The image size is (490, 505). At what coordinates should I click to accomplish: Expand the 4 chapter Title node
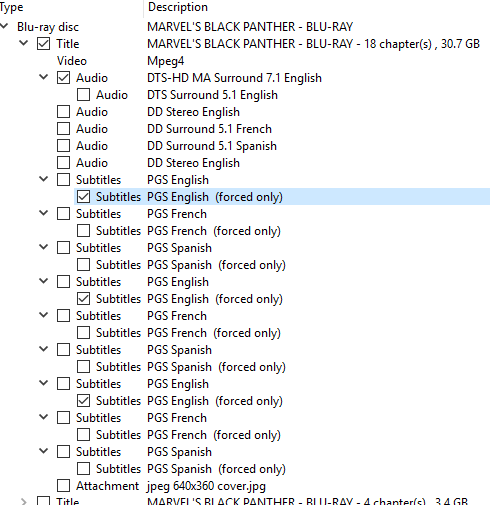pos(23,501)
